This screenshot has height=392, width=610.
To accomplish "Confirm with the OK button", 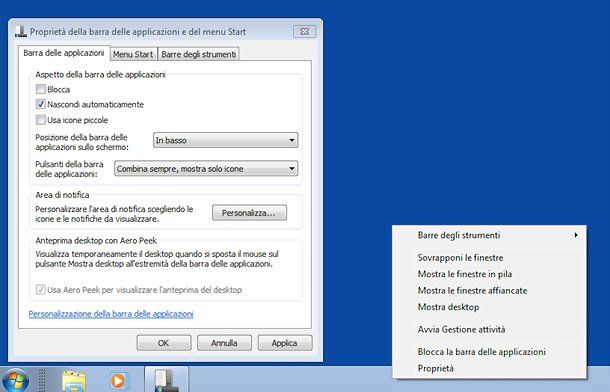I will pyautogui.click(x=164, y=343).
